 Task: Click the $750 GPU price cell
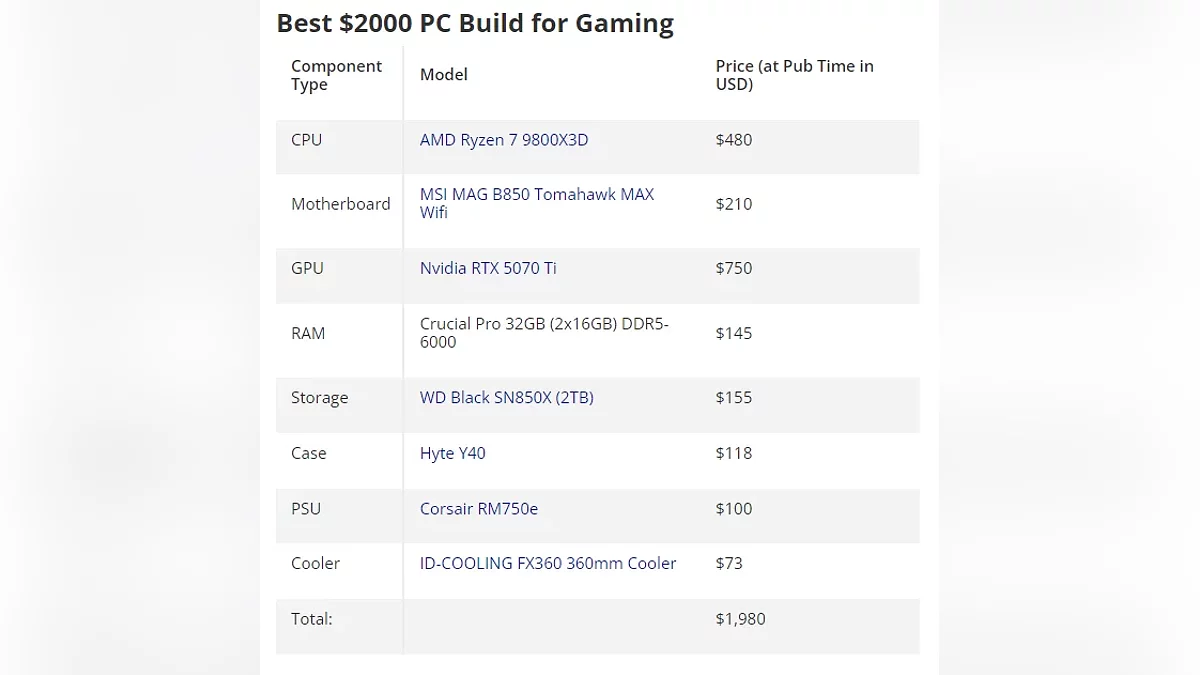pos(734,268)
